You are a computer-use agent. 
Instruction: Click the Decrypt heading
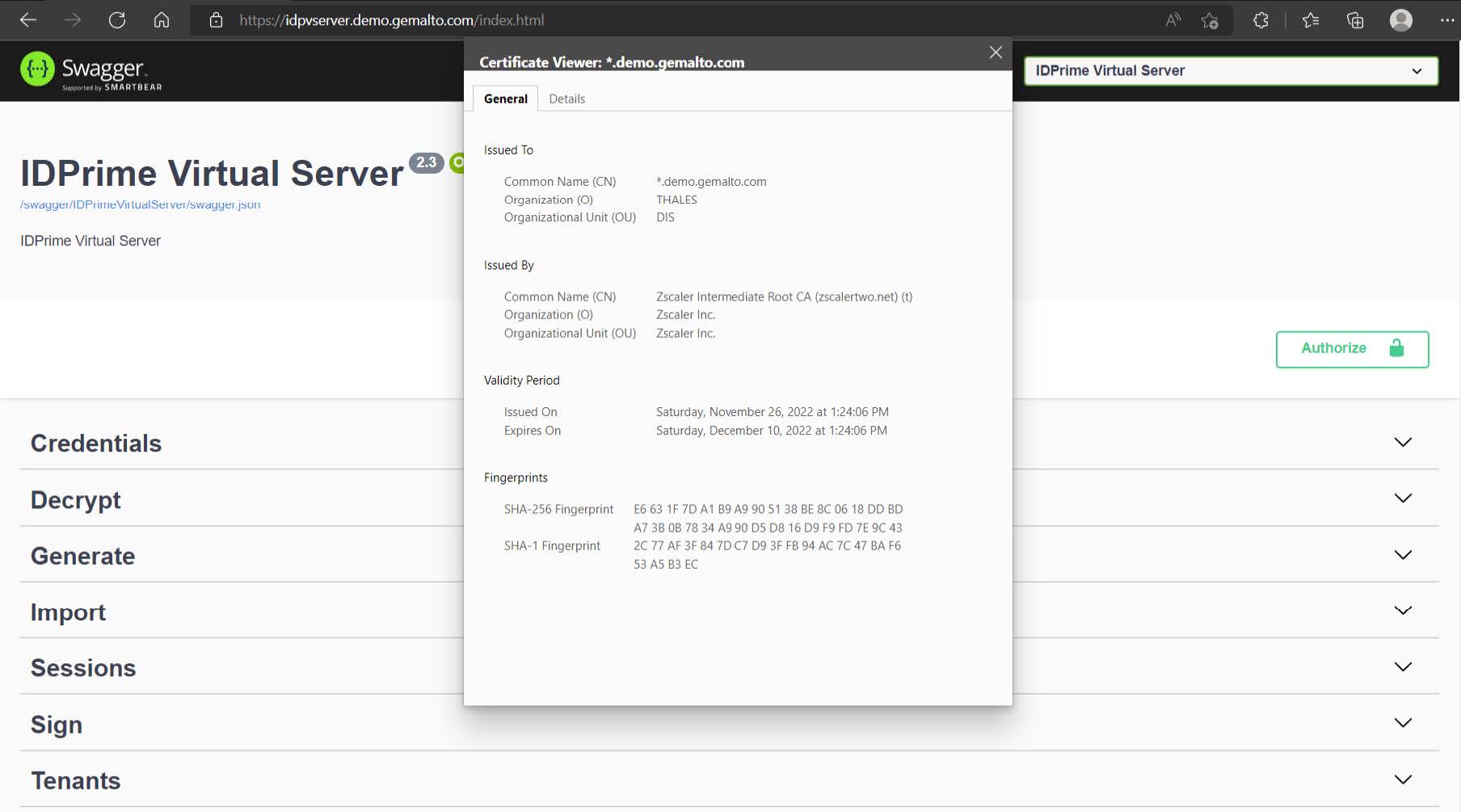coord(76,500)
